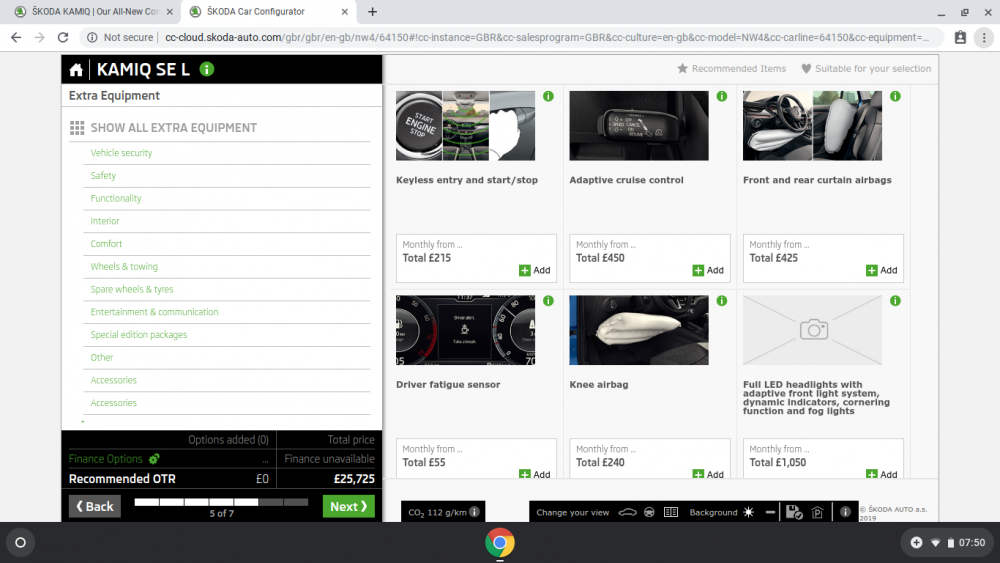Viewport: 1000px width, 563px height.
Task: Open Chrome three-dot menu
Action: pyautogui.click(x=984, y=38)
